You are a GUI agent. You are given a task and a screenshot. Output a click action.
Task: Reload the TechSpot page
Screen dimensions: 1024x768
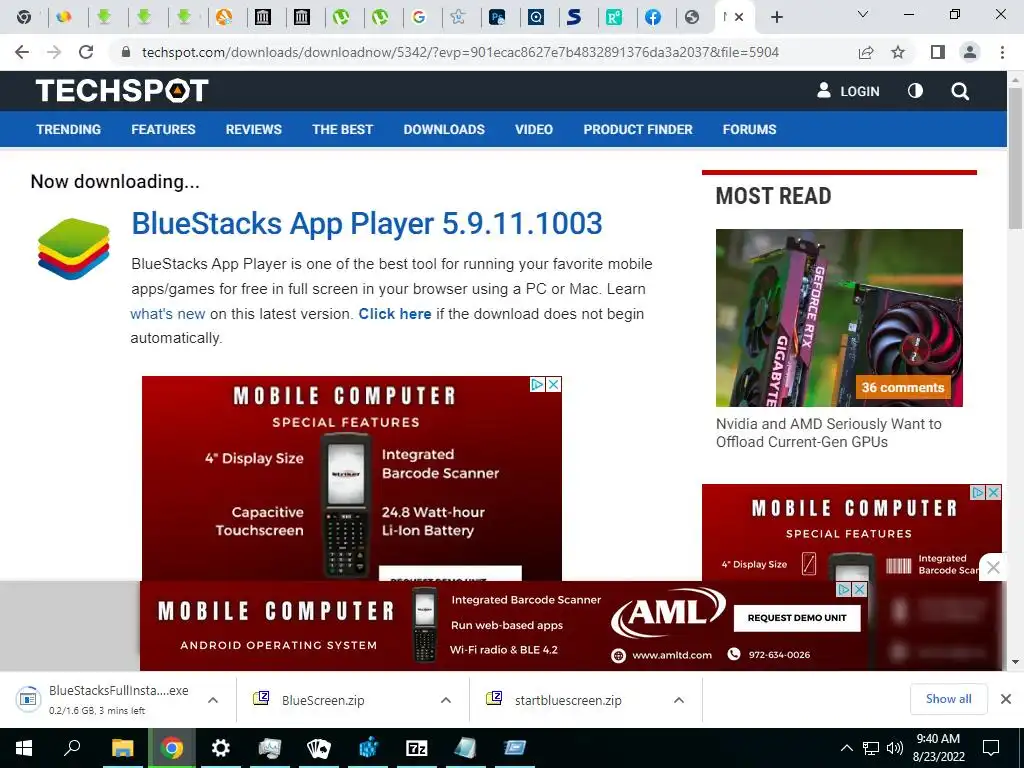(86, 52)
